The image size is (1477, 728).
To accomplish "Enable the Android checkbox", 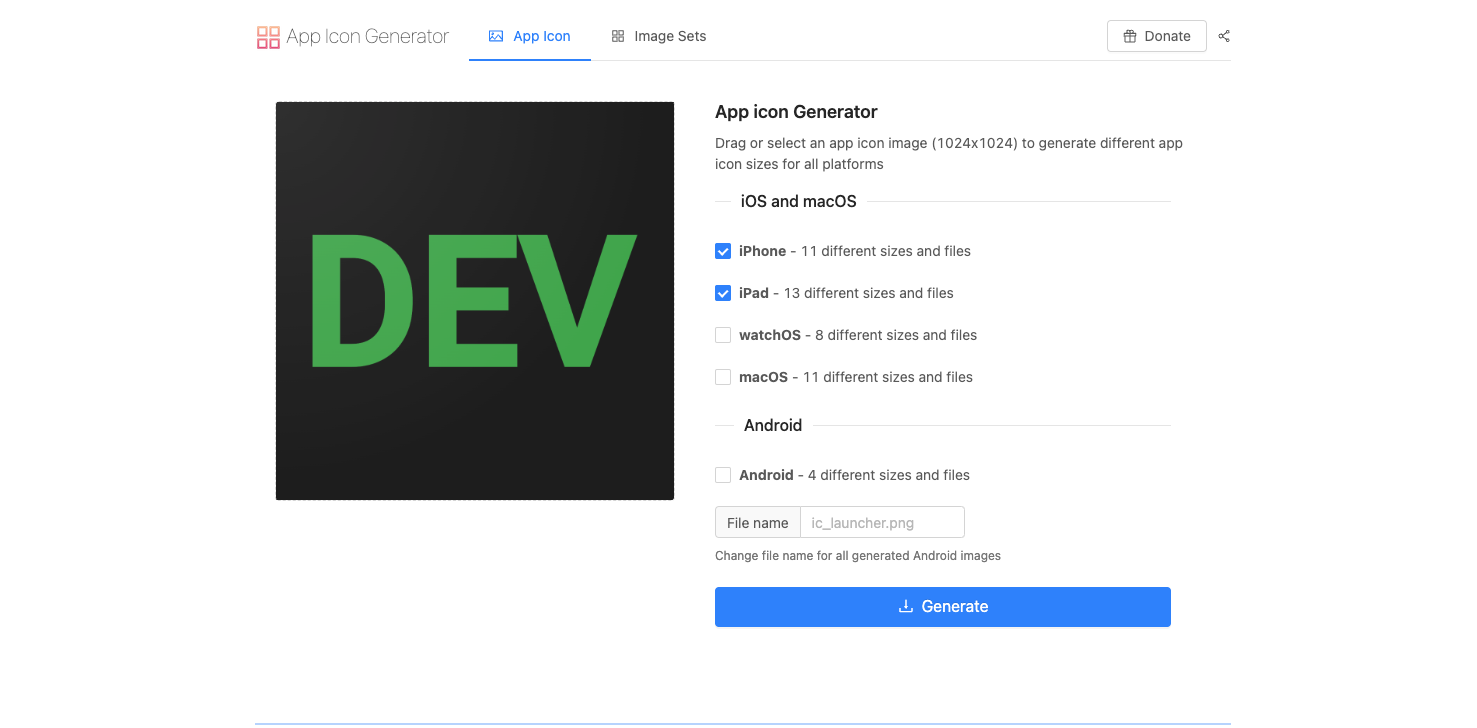I will tap(723, 475).
